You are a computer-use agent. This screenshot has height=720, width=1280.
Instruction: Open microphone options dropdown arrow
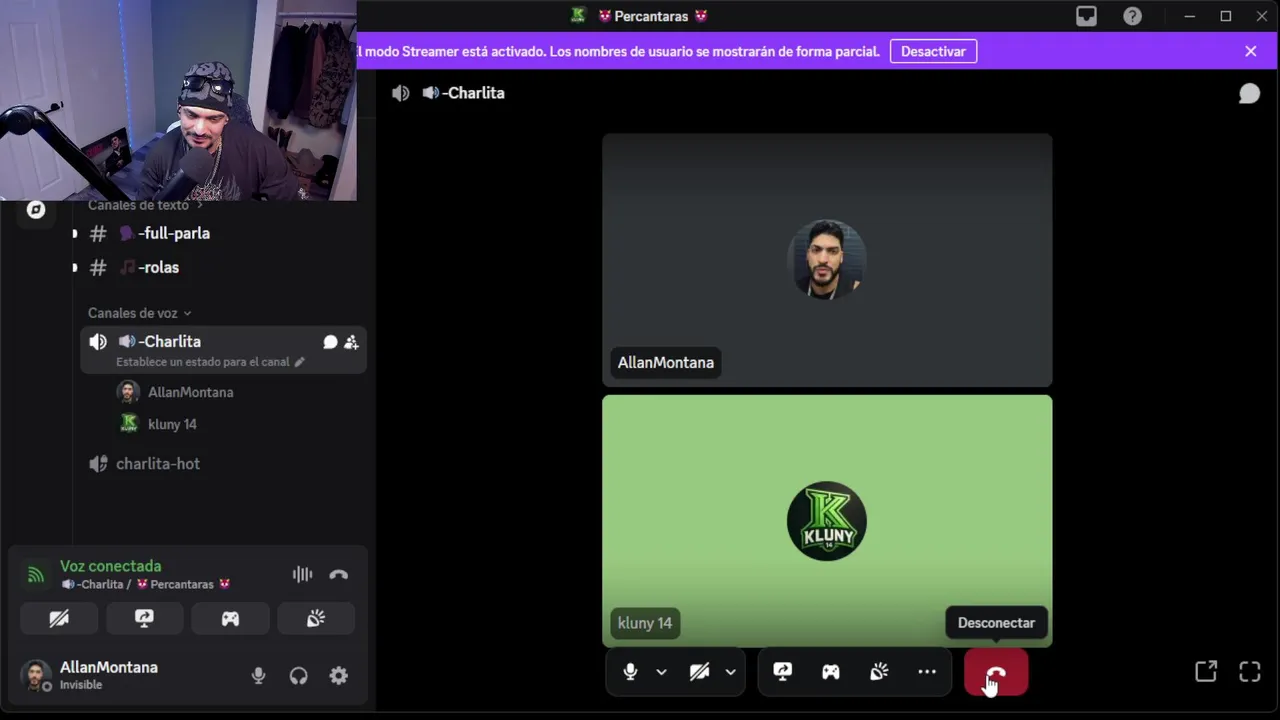661,672
